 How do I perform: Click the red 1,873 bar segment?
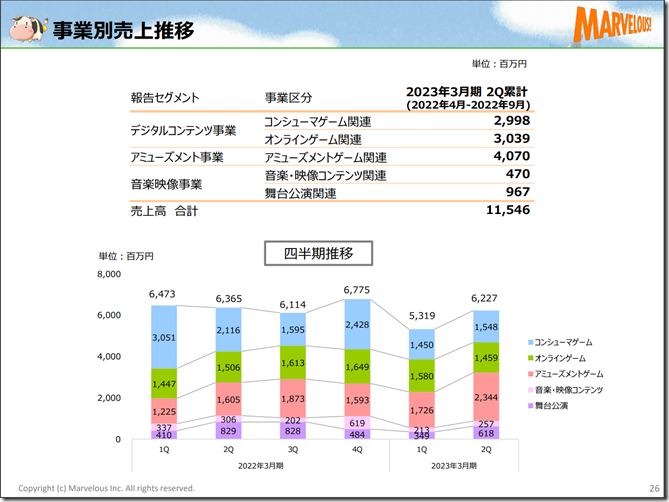(293, 398)
